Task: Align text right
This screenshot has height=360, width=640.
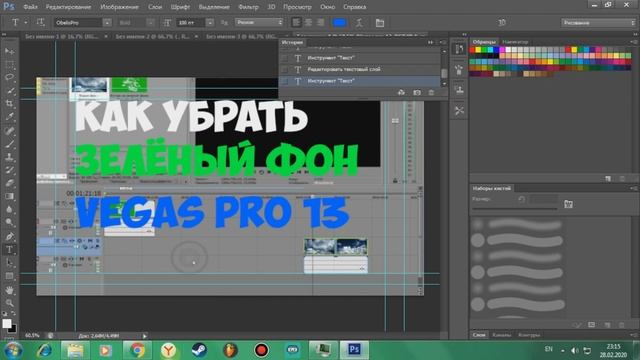Action: (321, 23)
